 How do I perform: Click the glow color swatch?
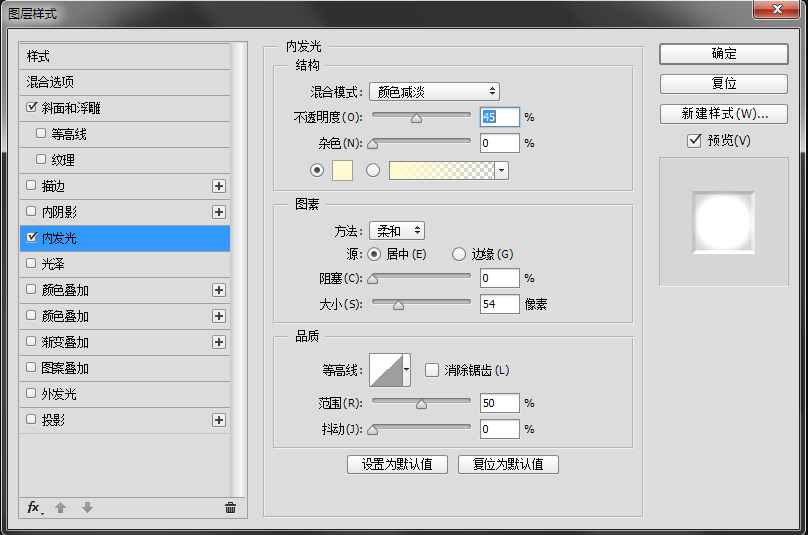click(343, 171)
